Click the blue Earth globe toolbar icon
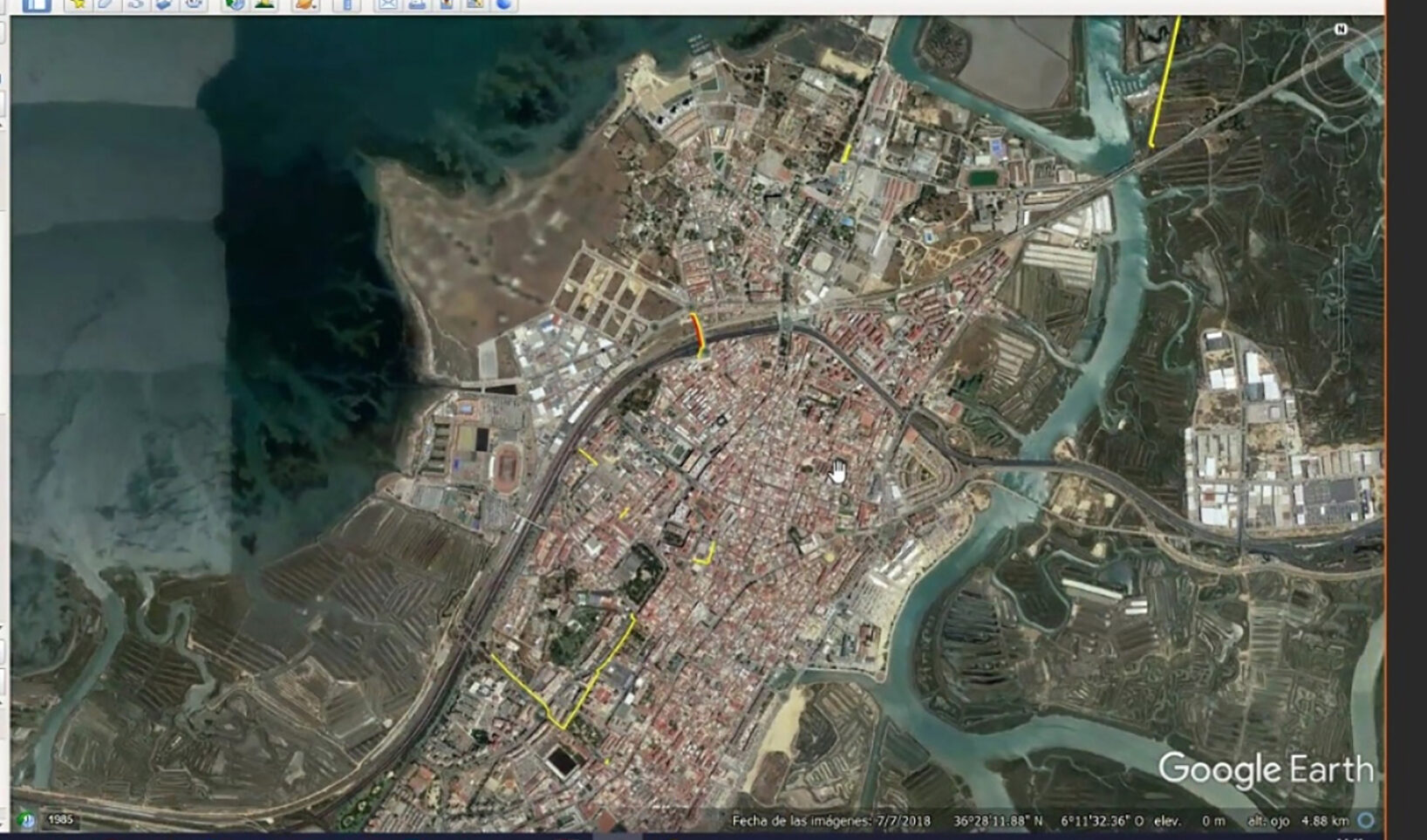Image resolution: width=1427 pixels, height=840 pixels. pyautogui.click(x=504, y=4)
